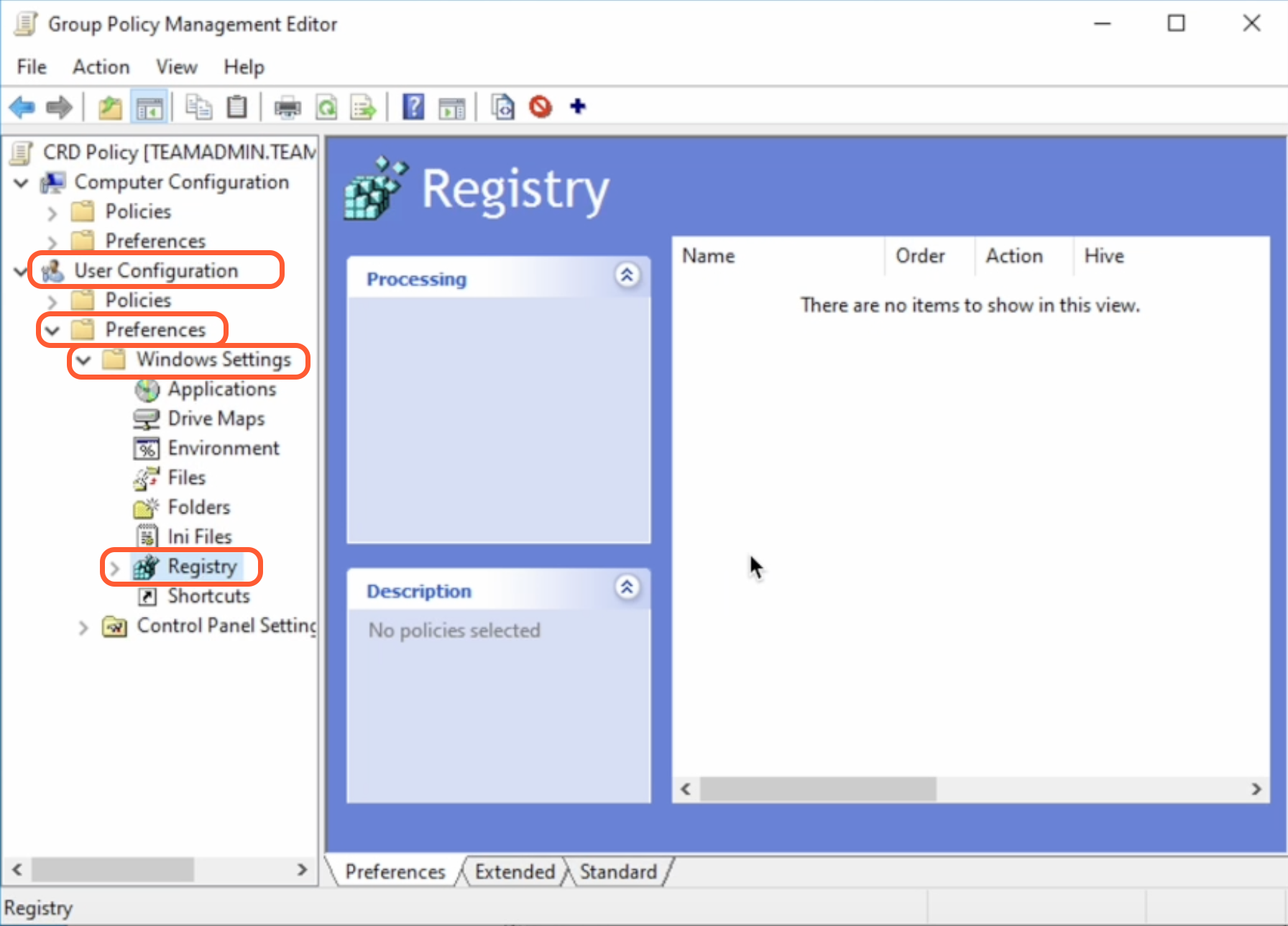Collapse the Description panel
The width and height of the screenshot is (1288, 926).
(627, 588)
